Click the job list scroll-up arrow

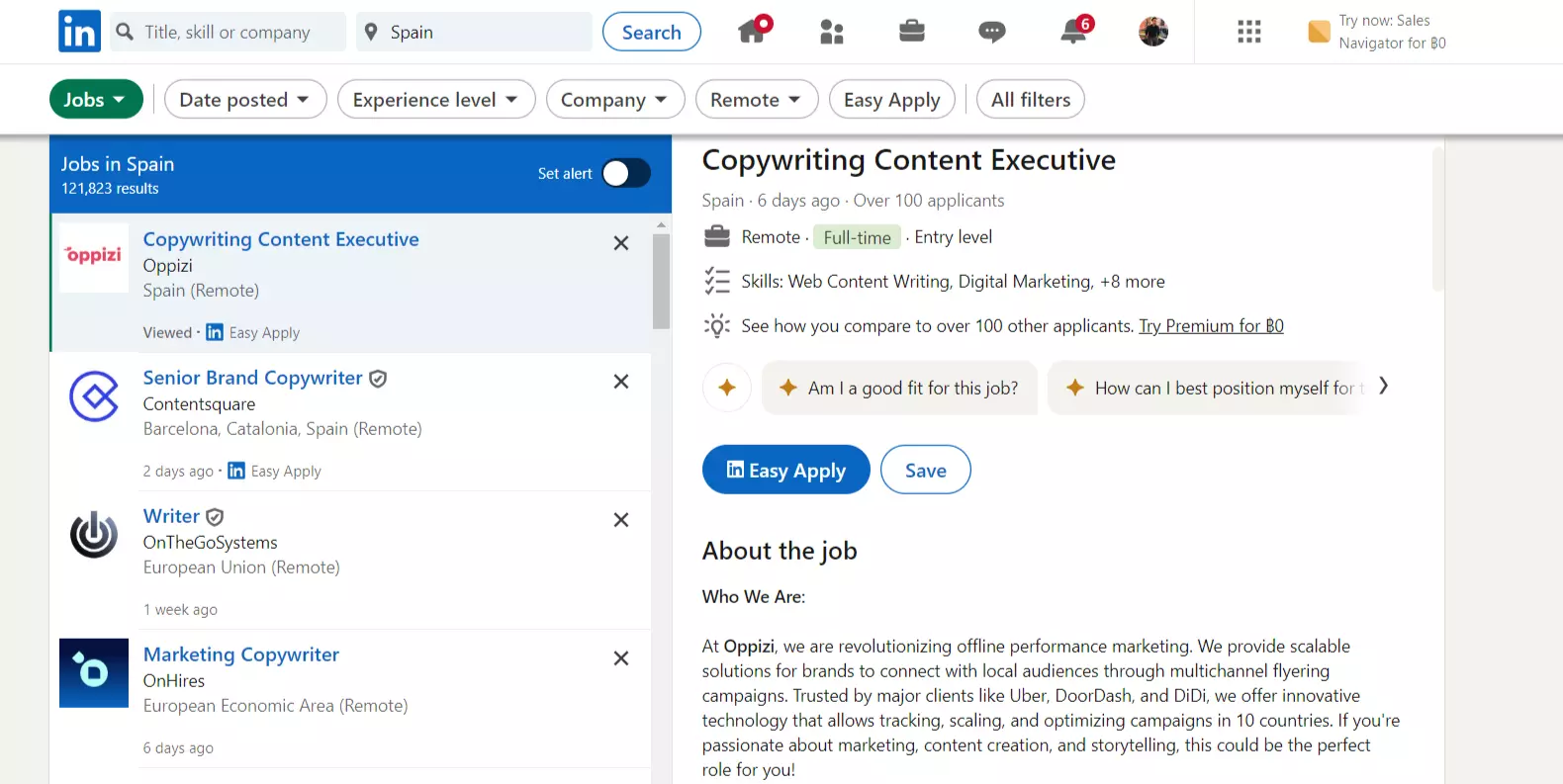[661, 225]
